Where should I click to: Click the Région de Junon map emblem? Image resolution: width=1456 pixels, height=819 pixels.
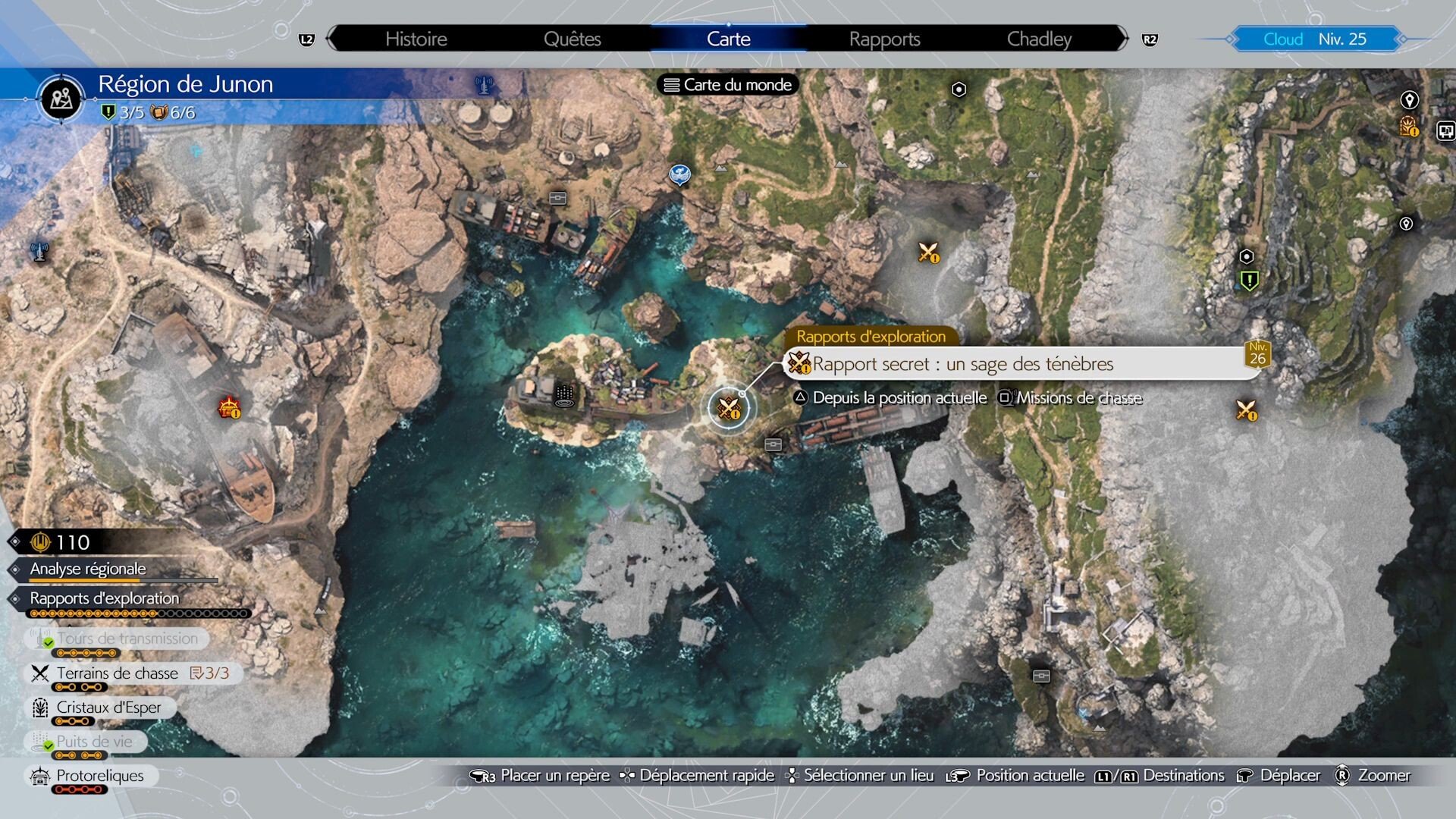(61, 99)
